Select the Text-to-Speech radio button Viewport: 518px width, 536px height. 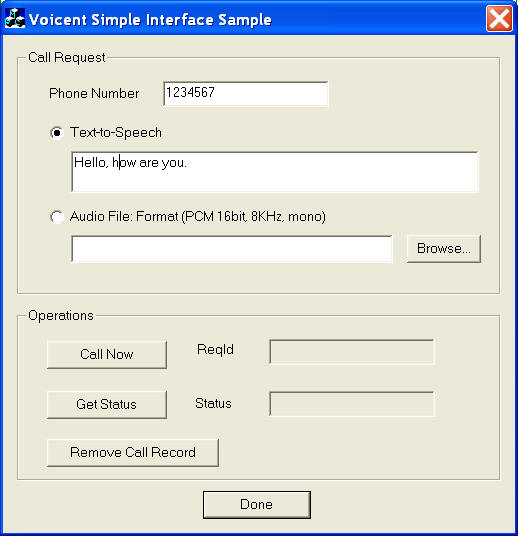click(56, 133)
